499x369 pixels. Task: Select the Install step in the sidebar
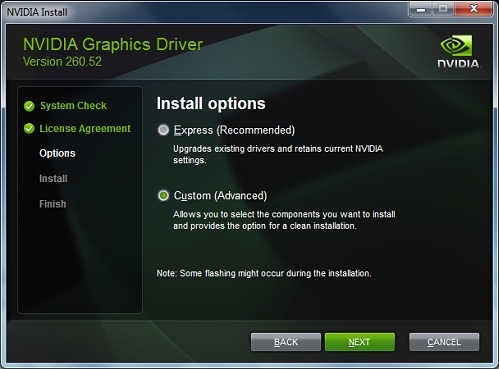(x=53, y=178)
